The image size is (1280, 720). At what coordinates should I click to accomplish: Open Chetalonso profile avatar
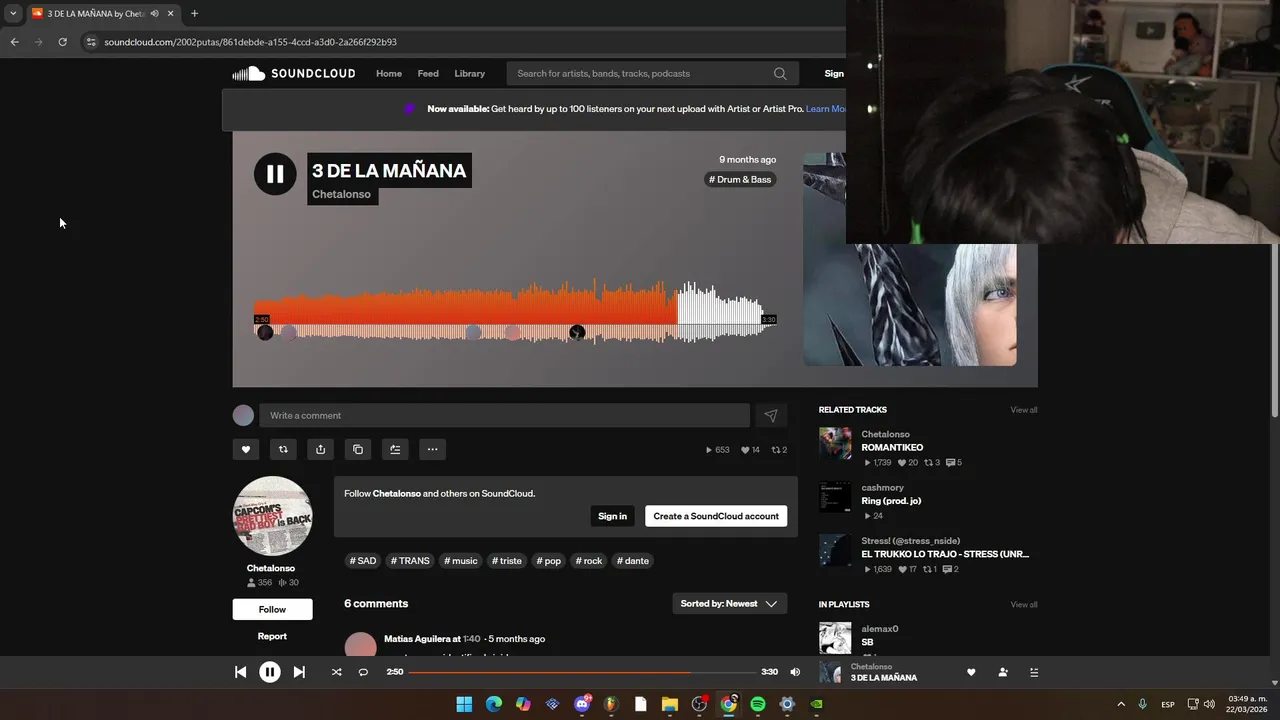(x=272, y=516)
